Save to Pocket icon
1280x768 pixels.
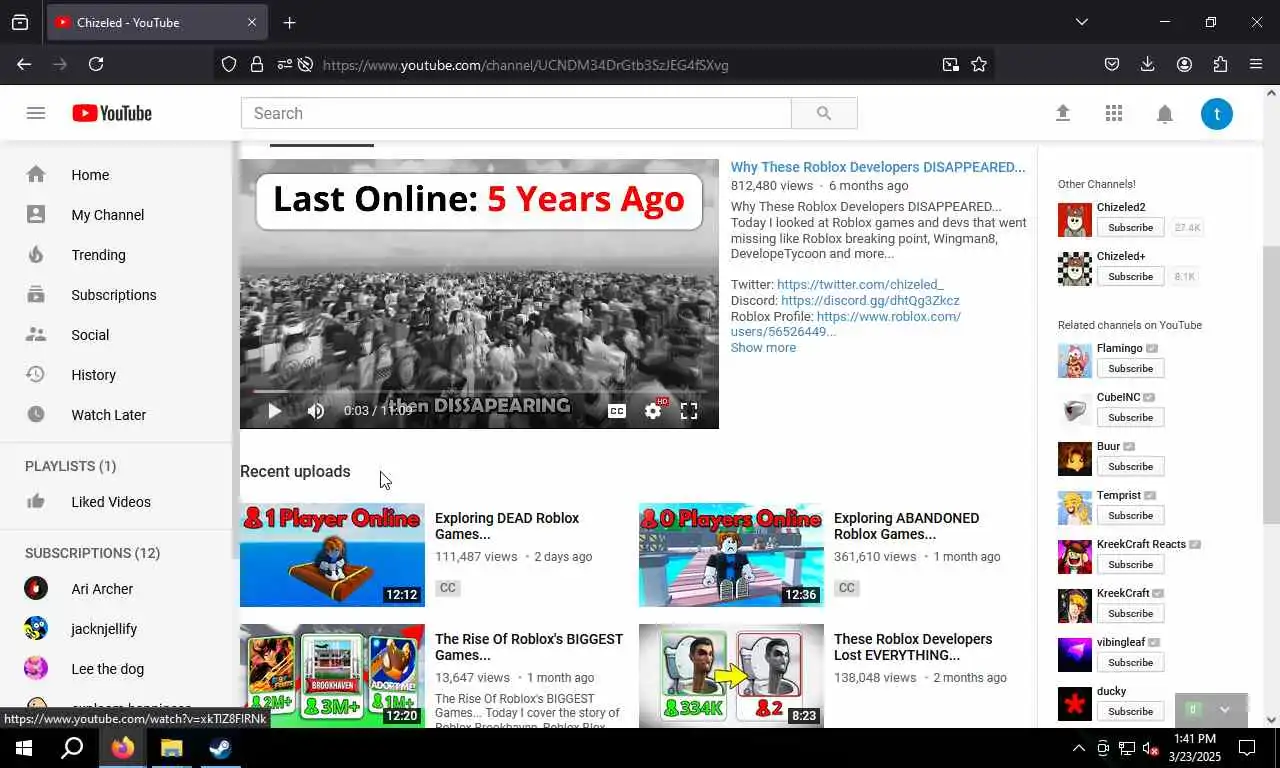1112,64
